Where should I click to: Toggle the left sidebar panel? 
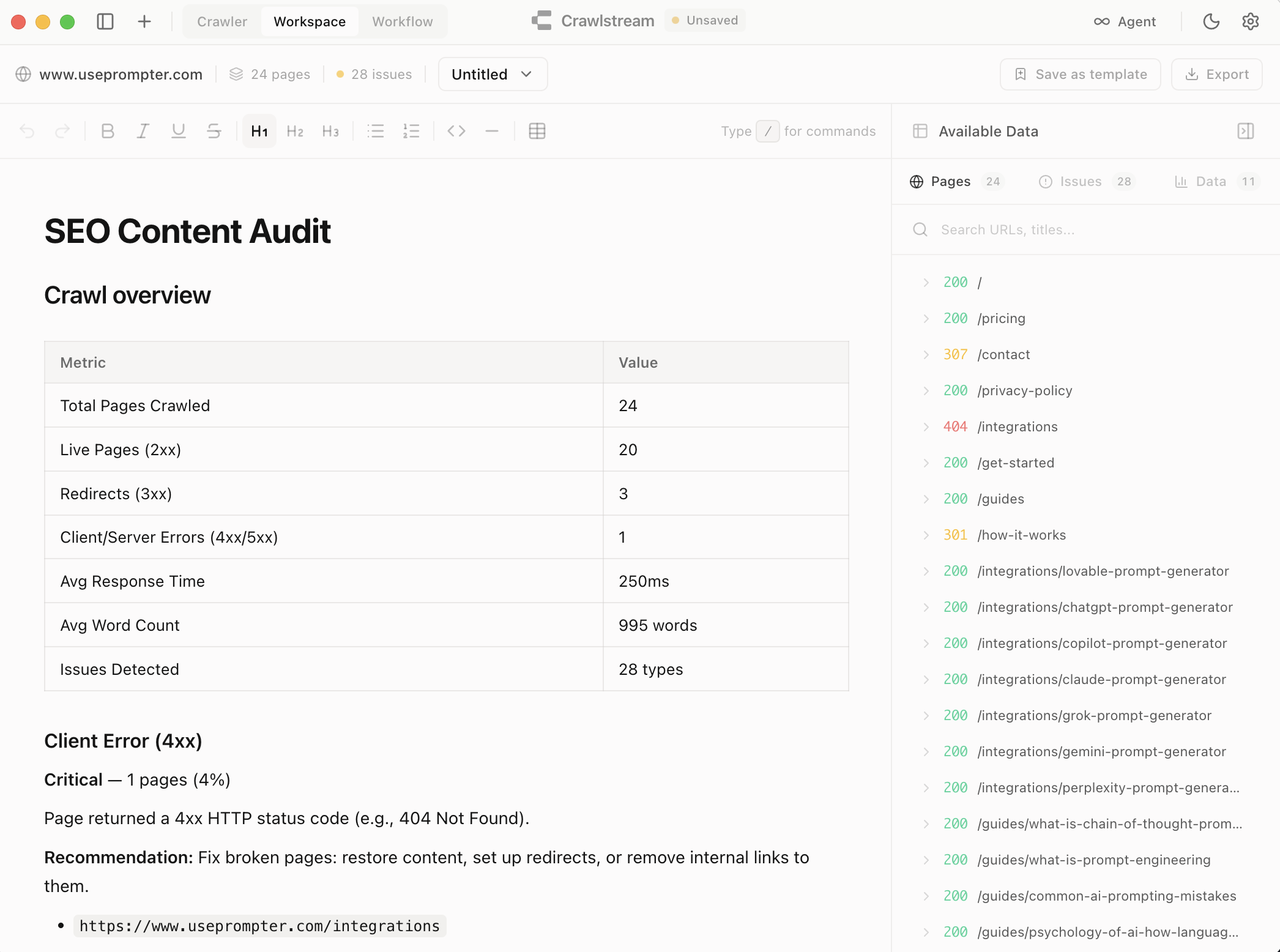tap(105, 21)
